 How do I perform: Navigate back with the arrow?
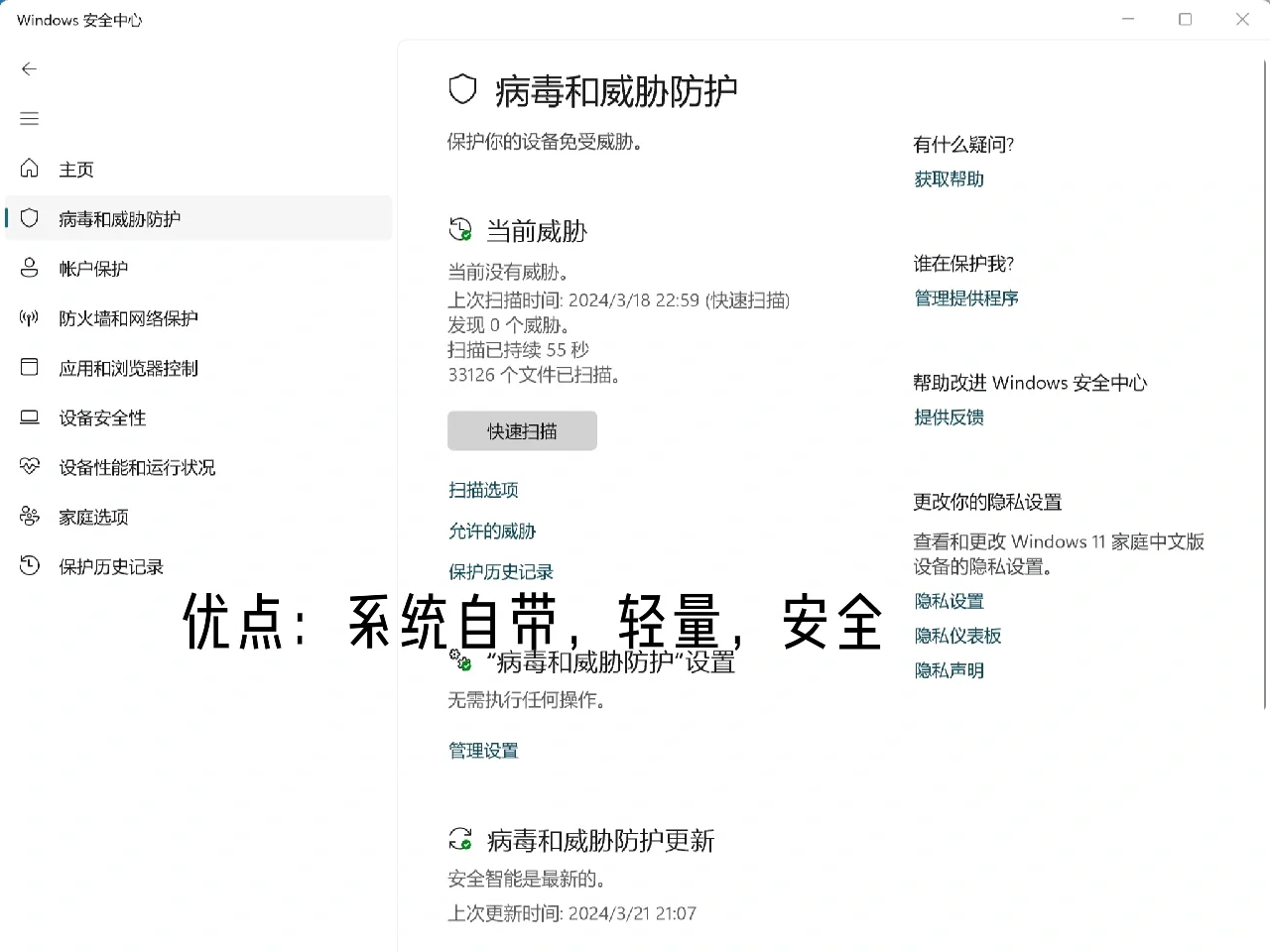click(x=29, y=69)
